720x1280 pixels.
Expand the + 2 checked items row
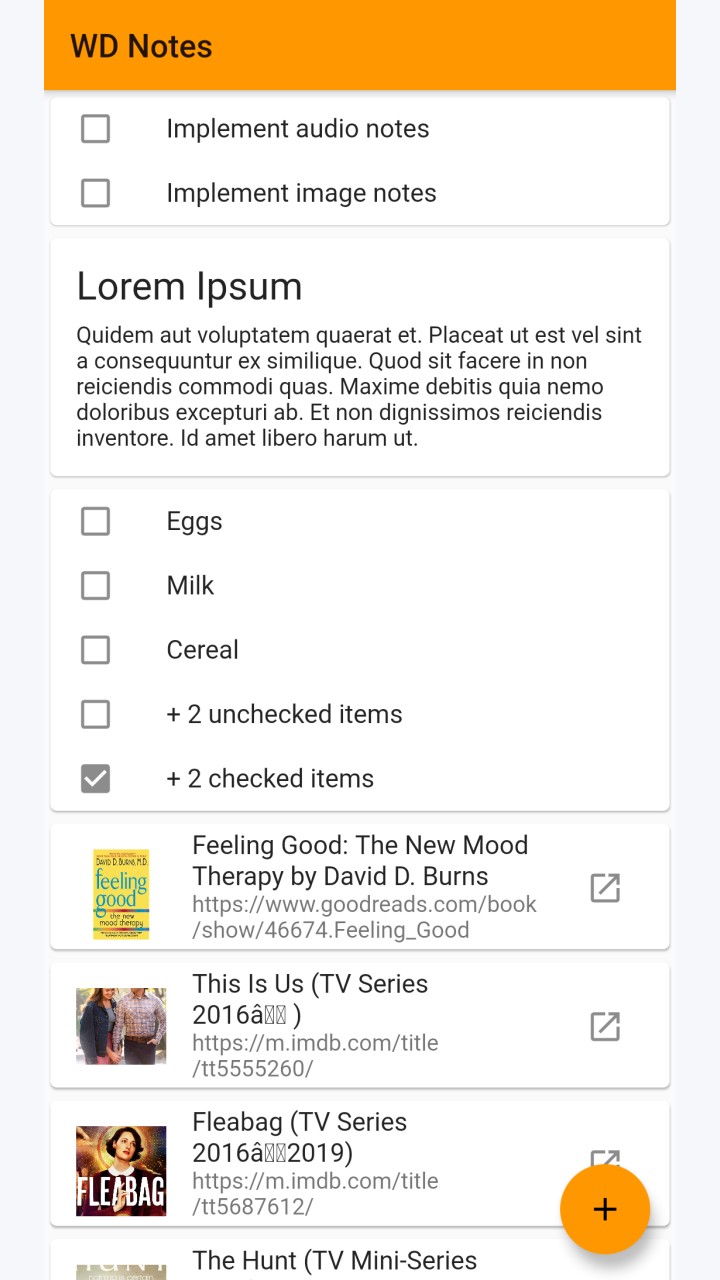[x=360, y=778]
